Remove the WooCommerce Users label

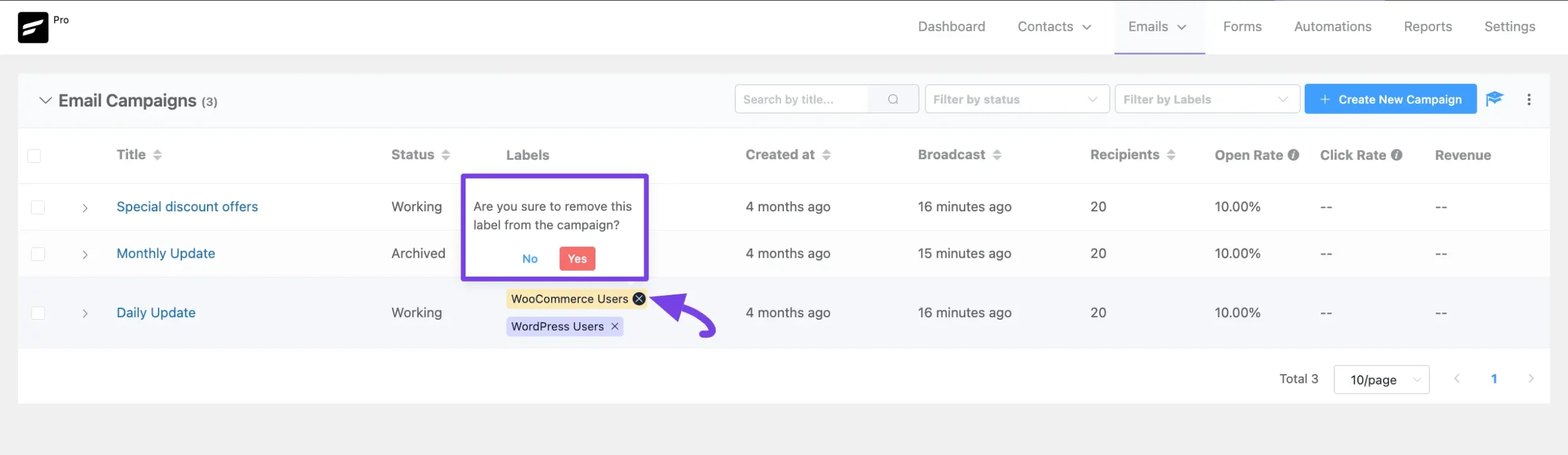pos(639,299)
